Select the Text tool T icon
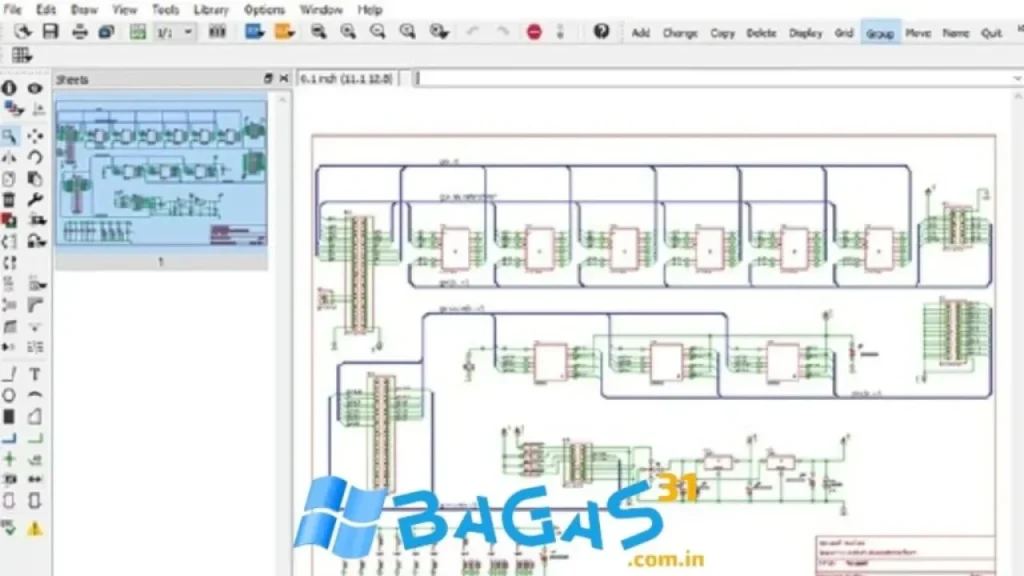The image size is (1024, 576). 35,374
